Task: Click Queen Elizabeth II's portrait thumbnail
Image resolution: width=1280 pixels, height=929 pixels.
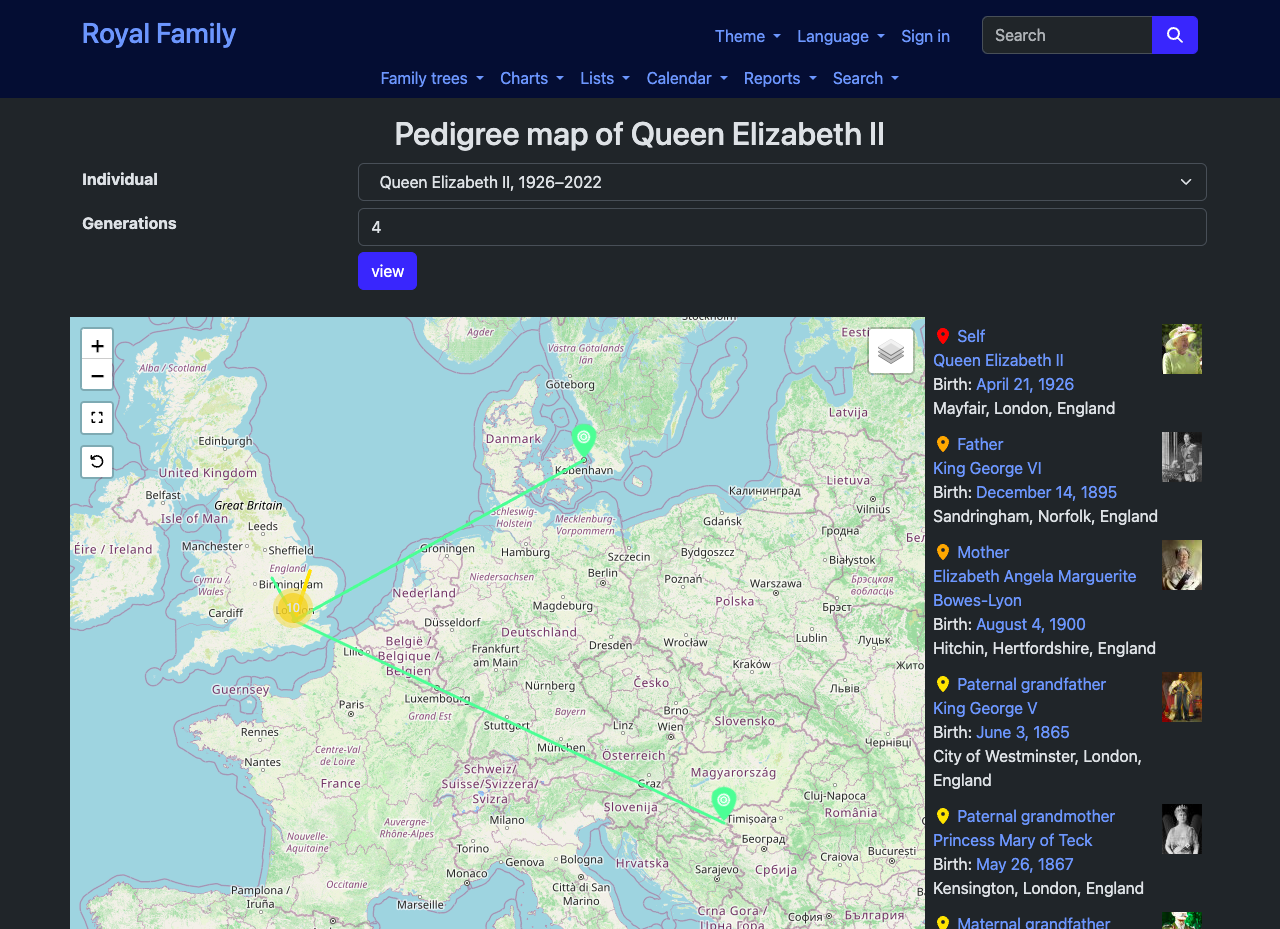Action: (x=1182, y=349)
